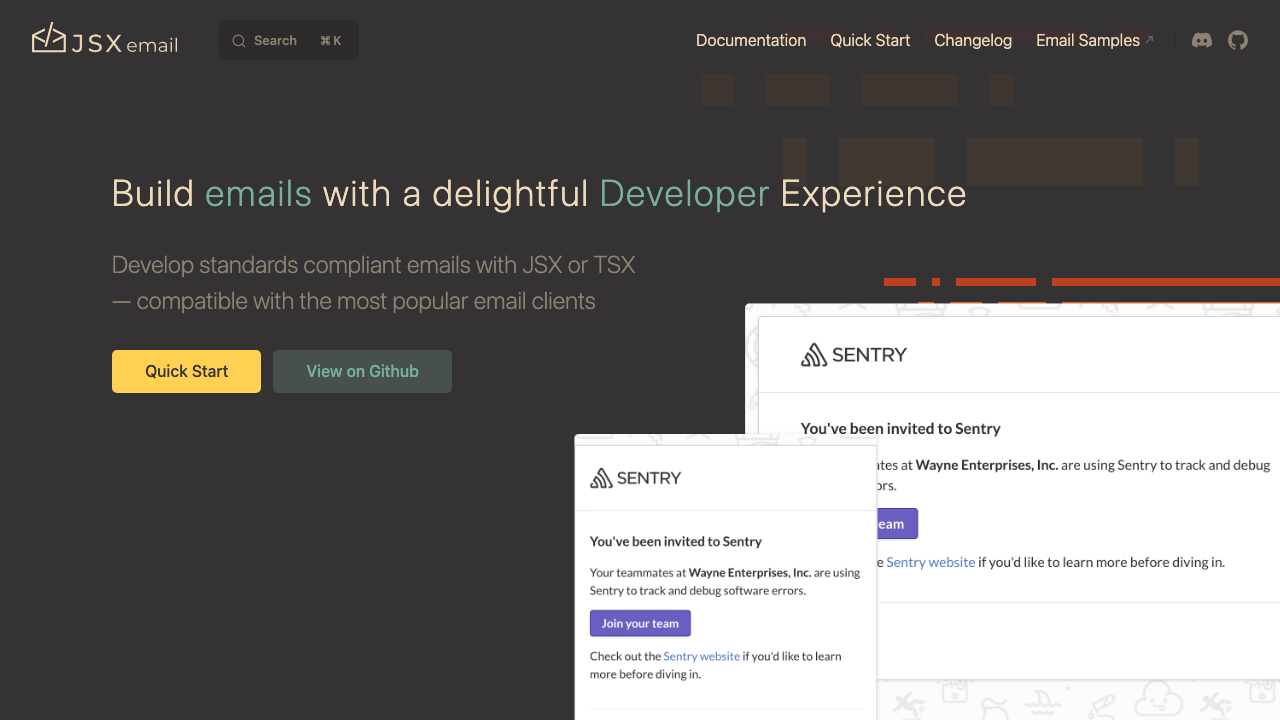Click the GitHub icon in the navbar
The width and height of the screenshot is (1280, 720).
tap(1237, 40)
